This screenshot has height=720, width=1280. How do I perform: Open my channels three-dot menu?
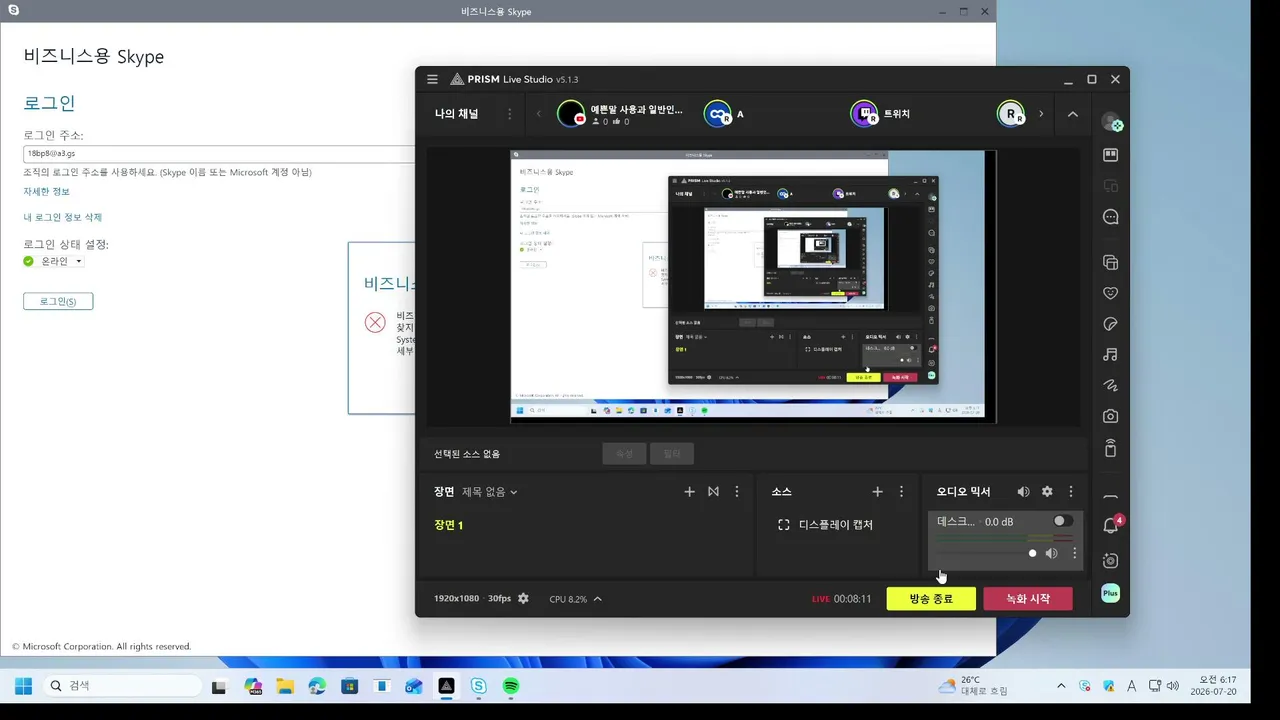pos(509,114)
